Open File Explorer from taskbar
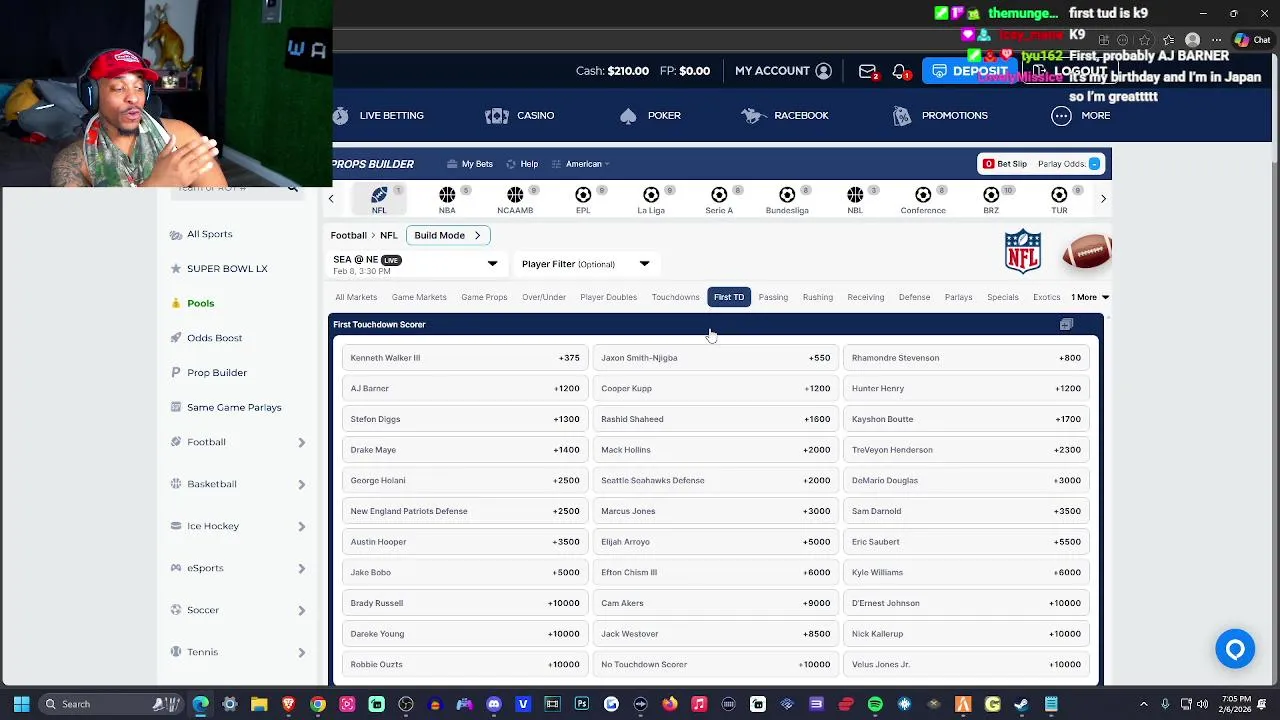This screenshot has height=720, width=1280. tap(259, 704)
